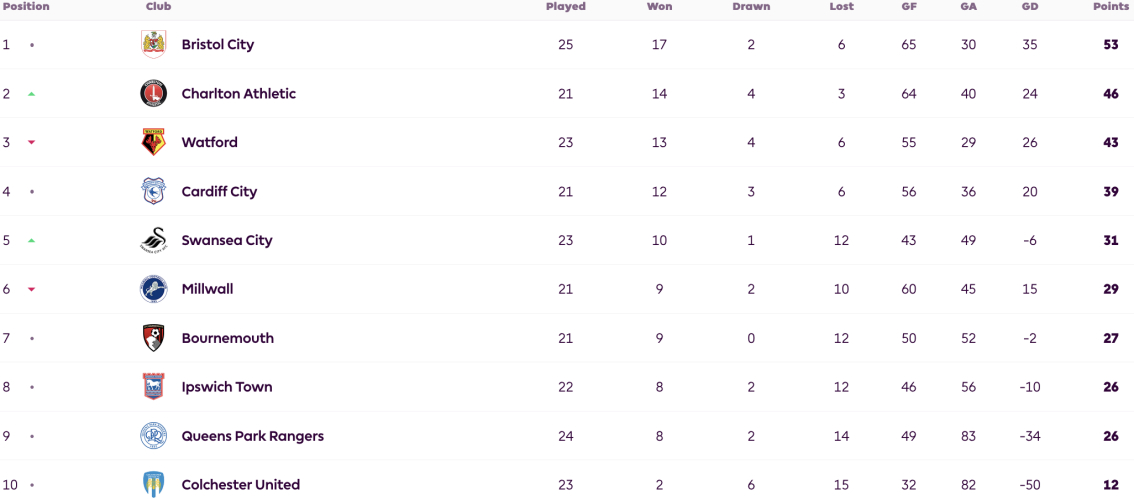Click Swansea City's green position-up arrow
This screenshot has width=1134, height=500.
[x=31, y=240]
